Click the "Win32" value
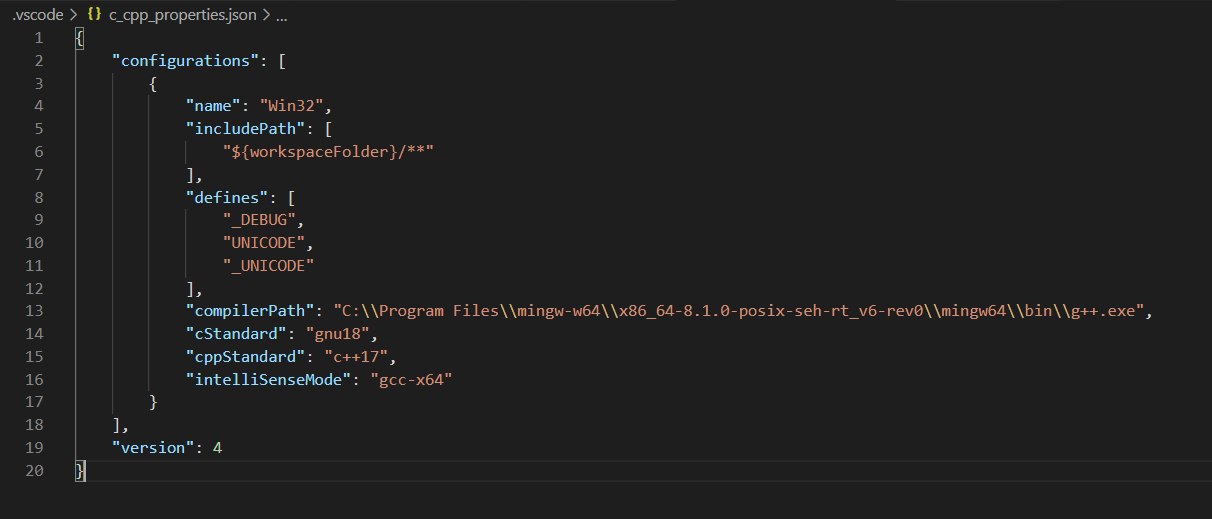The width and height of the screenshot is (1212, 519). click(x=291, y=104)
